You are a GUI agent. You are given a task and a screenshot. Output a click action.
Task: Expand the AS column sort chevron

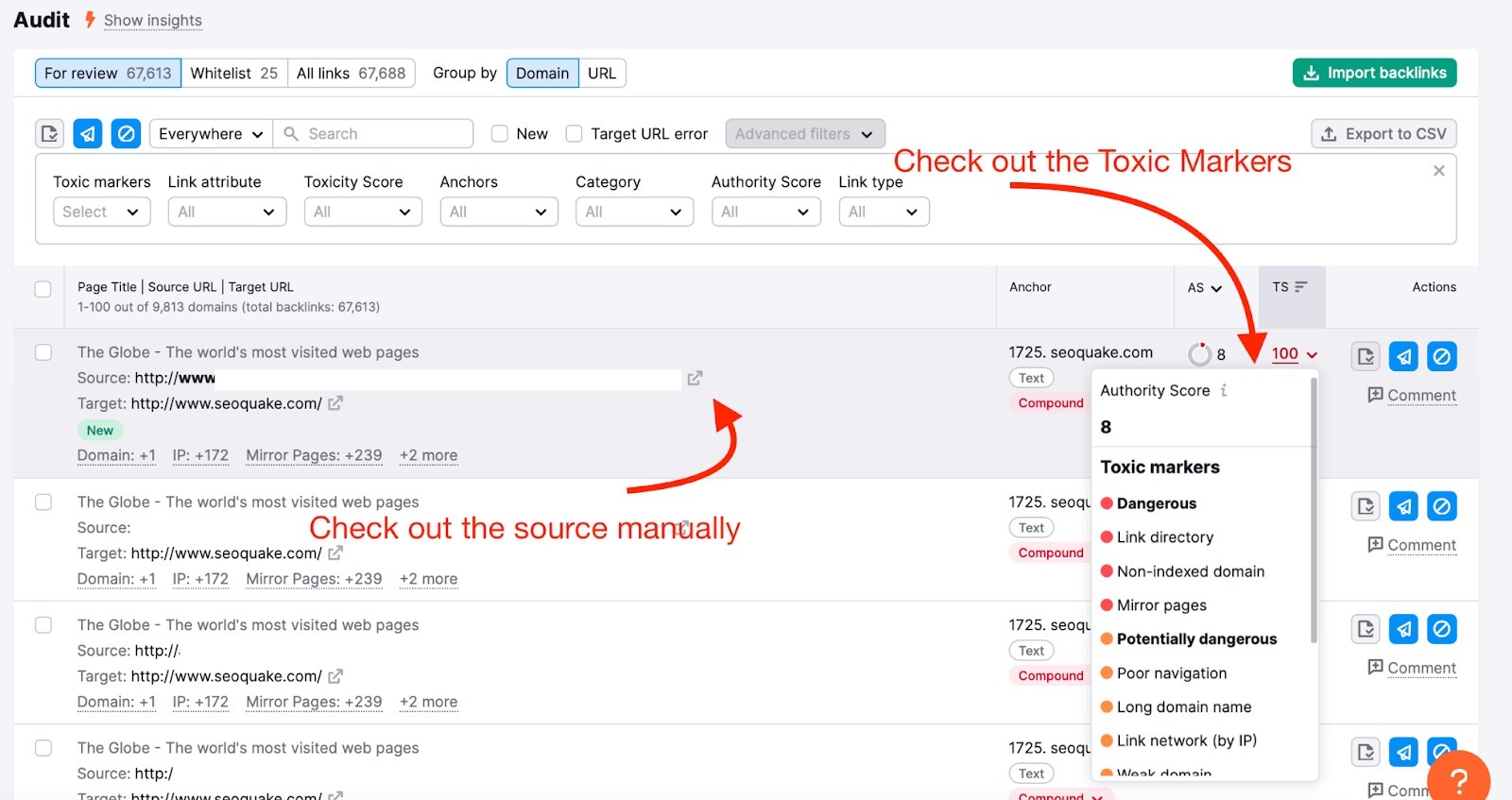[1216, 289]
